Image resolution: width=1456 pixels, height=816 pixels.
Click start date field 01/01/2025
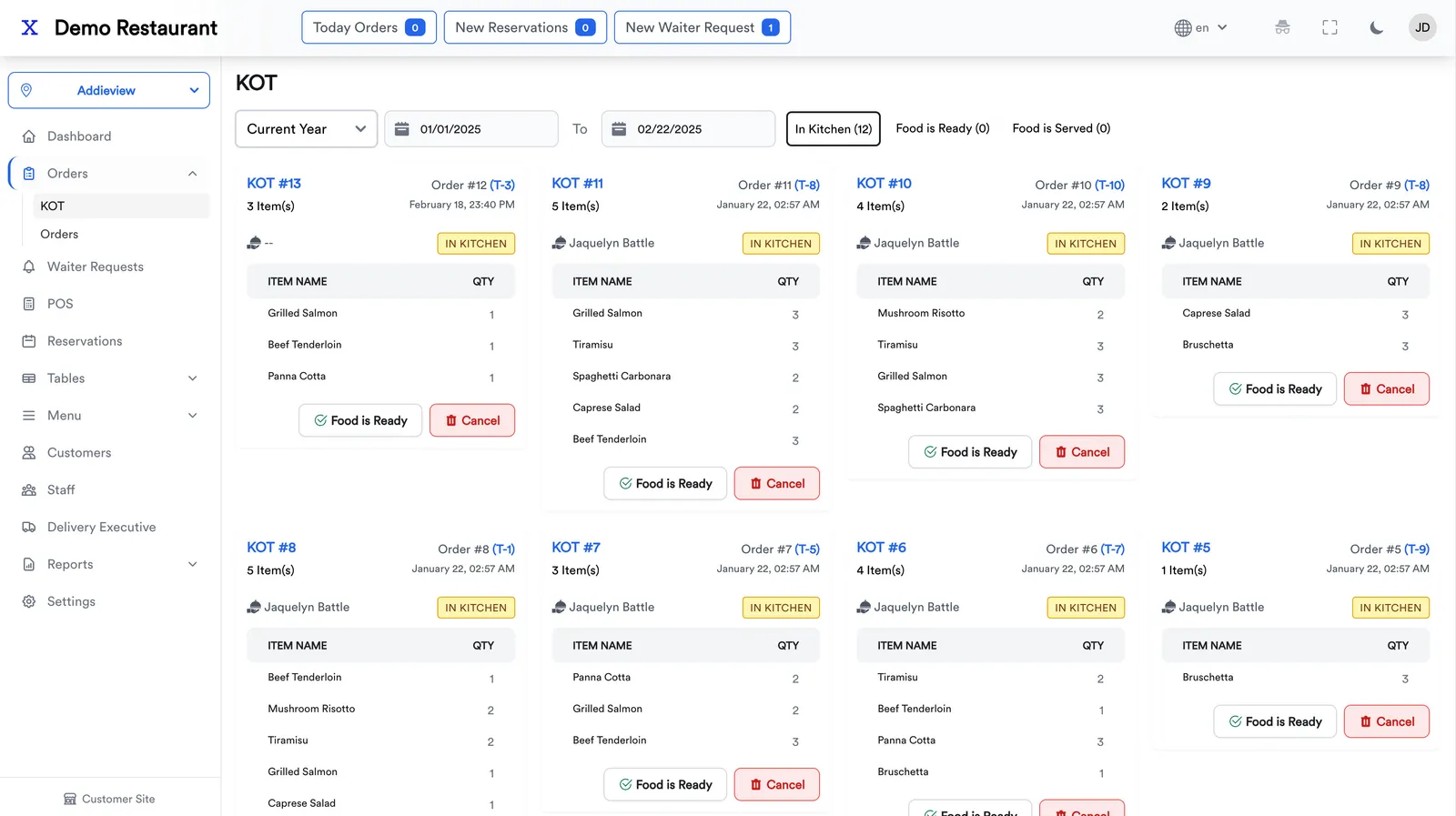point(471,129)
